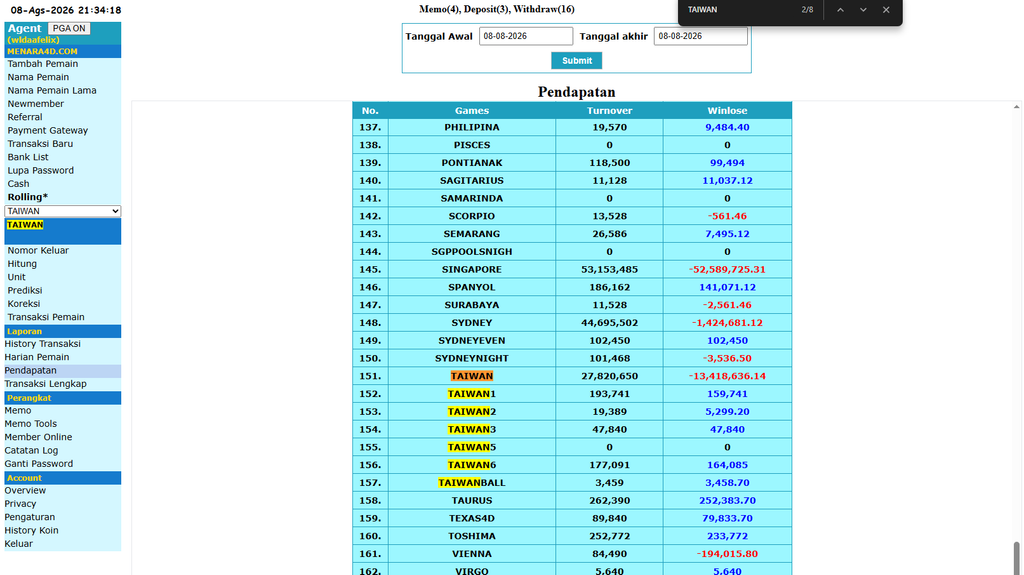Open Nomor Keluar page
The image size is (1024, 575).
pyautogui.click(x=38, y=250)
